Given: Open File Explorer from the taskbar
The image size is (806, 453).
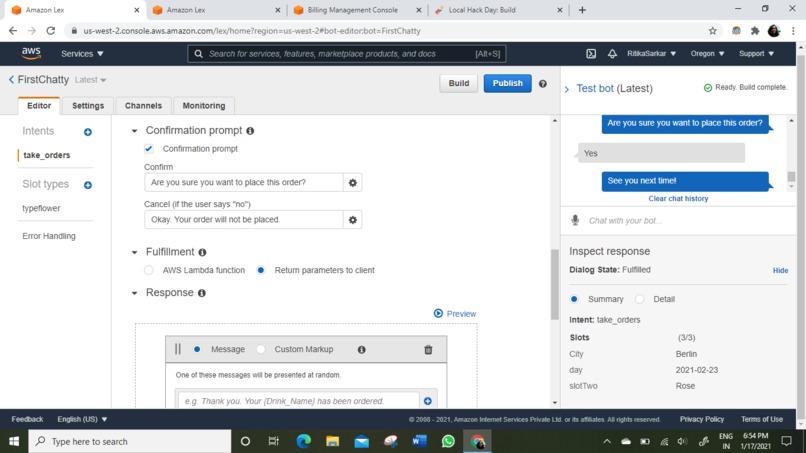Looking at the screenshot, I should tap(333, 441).
